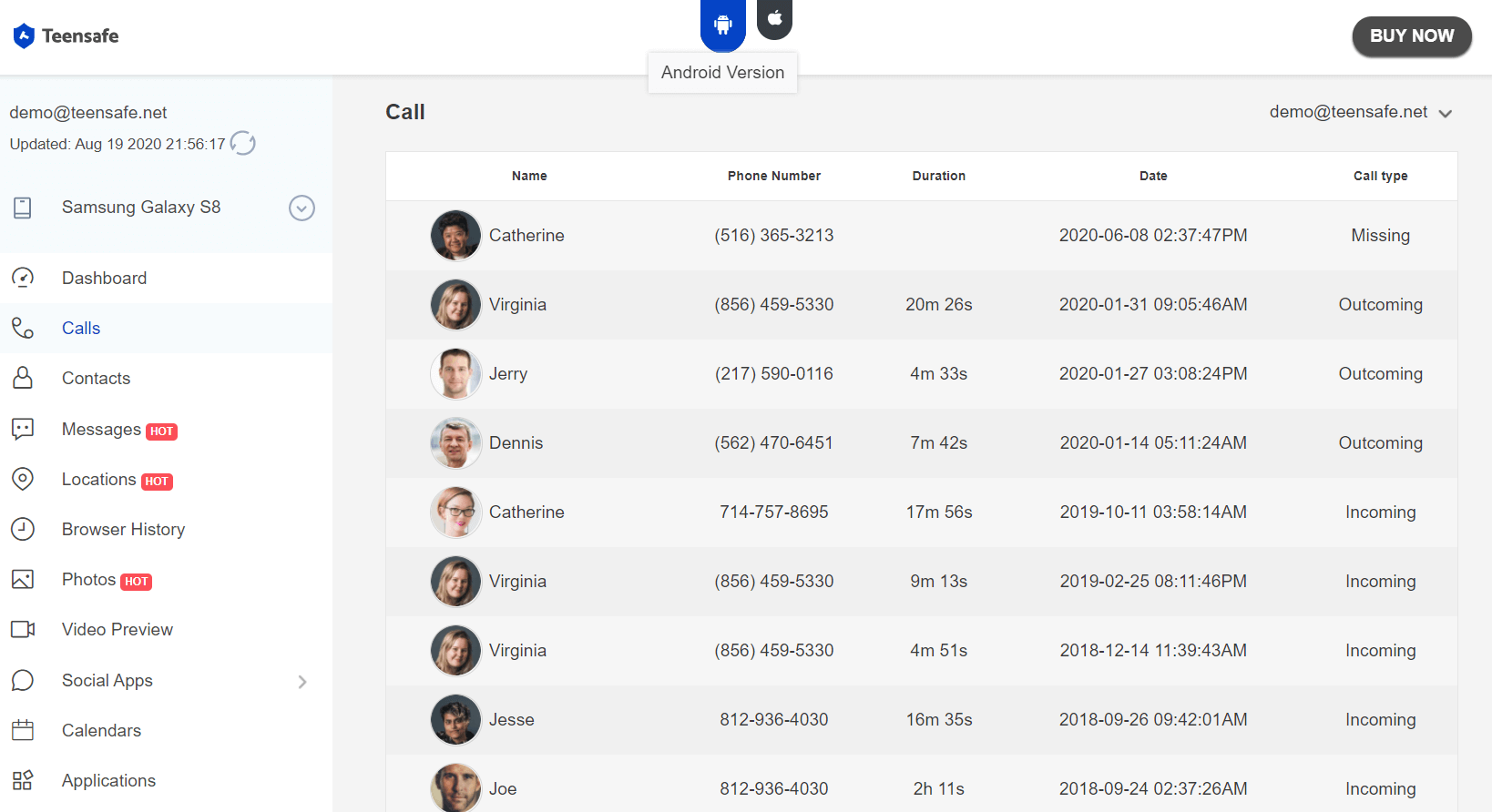
Task: Switch to the Apple iOS version
Action: [774, 19]
